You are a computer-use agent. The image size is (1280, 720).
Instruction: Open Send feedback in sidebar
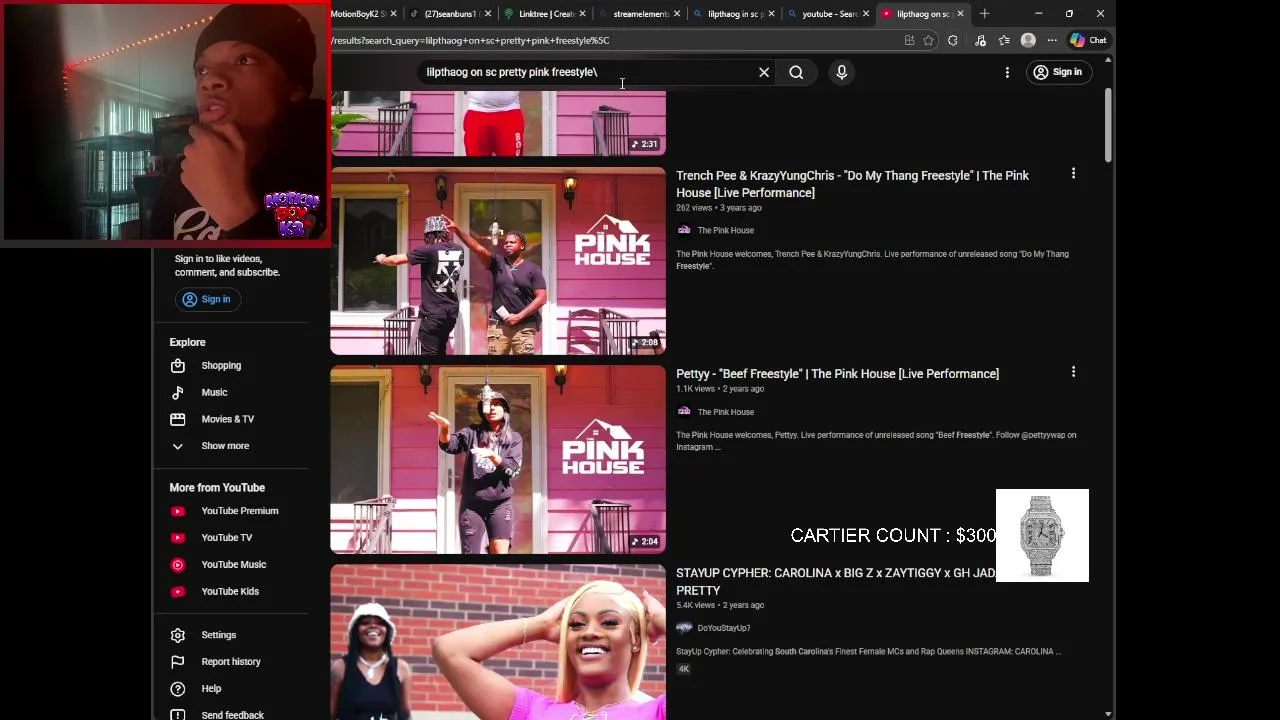(x=232, y=714)
